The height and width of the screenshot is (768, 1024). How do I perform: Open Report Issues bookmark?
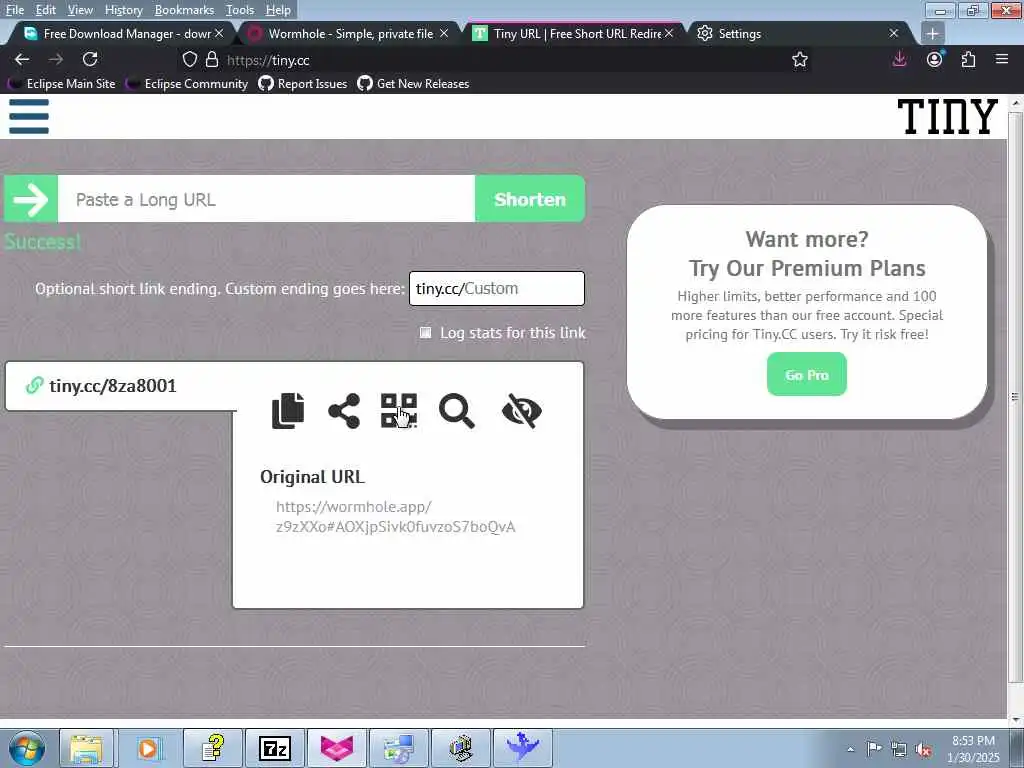[x=303, y=84]
